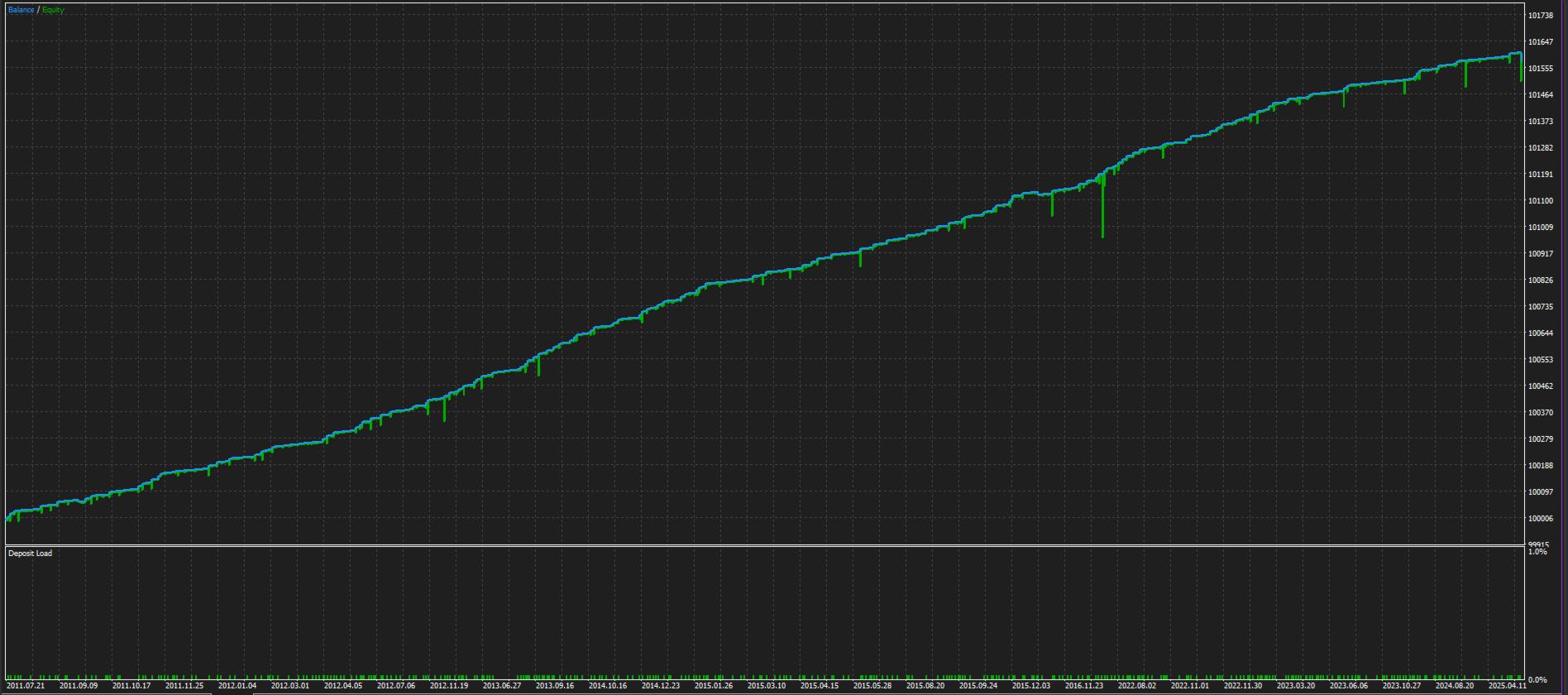Select the 101464 axis value
Viewport: 1568px width, 695px height.
tap(1541, 95)
